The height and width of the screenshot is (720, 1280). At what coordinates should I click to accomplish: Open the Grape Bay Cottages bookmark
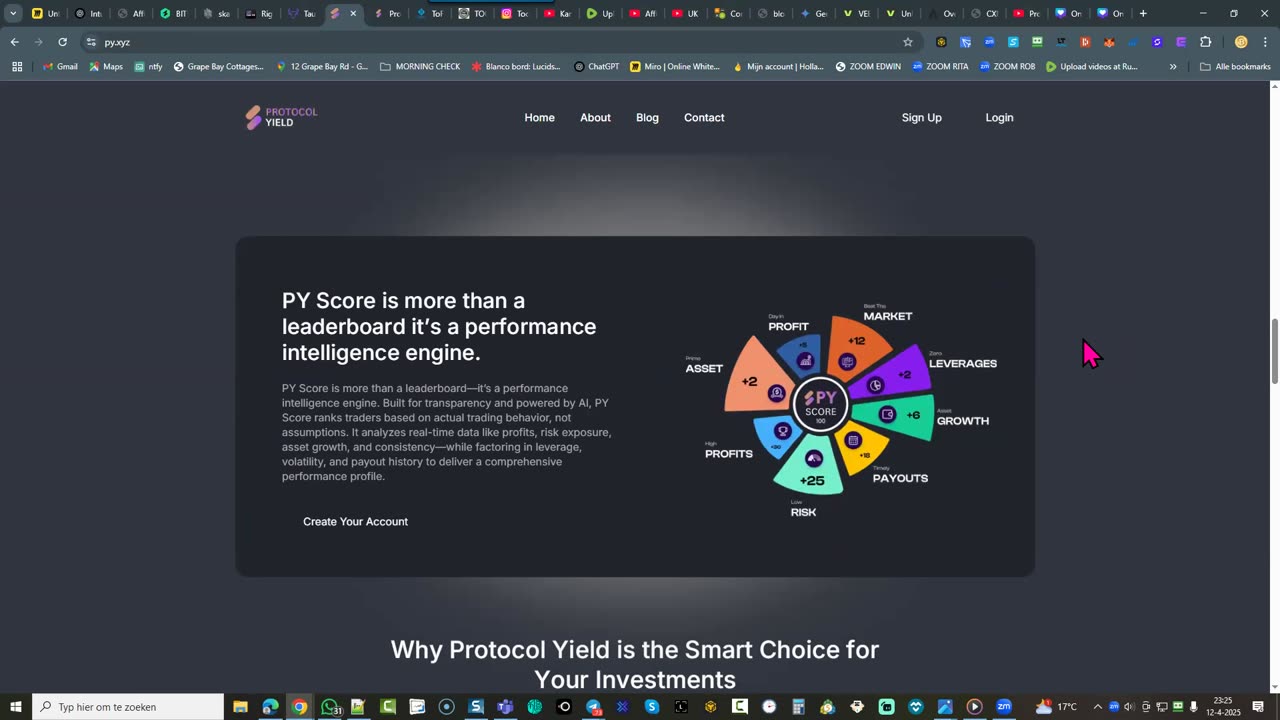click(218, 67)
